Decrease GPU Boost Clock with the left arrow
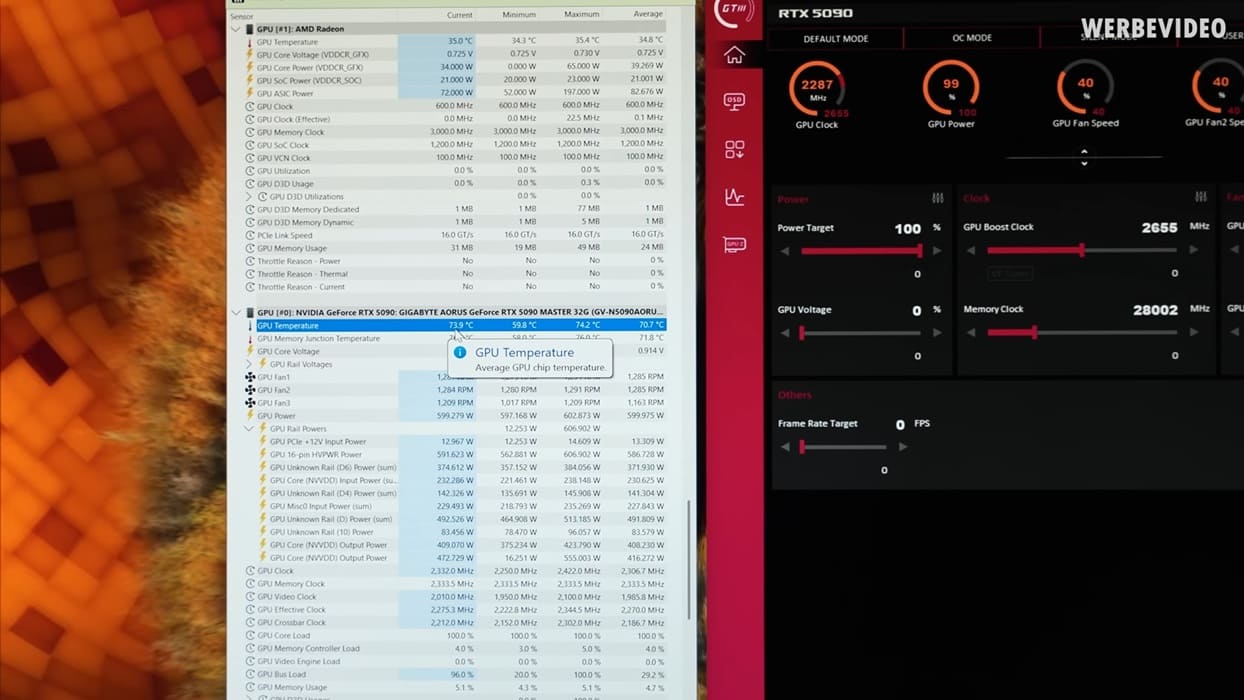The height and width of the screenshot is (700, 1244). 971,250
